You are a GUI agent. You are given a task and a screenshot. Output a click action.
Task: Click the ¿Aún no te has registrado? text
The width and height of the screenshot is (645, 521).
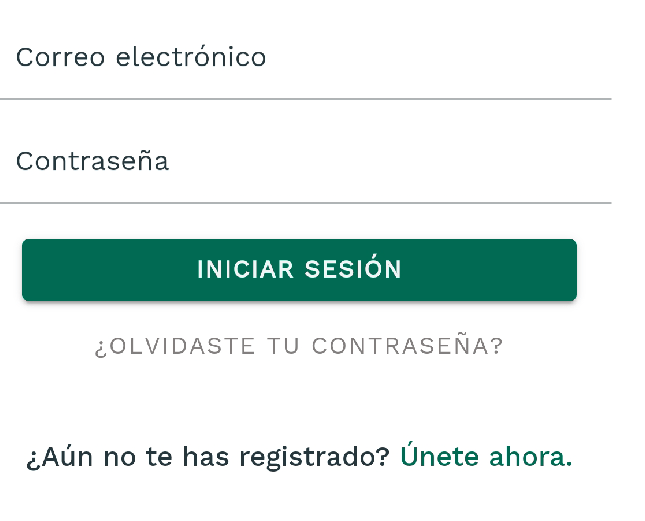click(x=208, y=457)
